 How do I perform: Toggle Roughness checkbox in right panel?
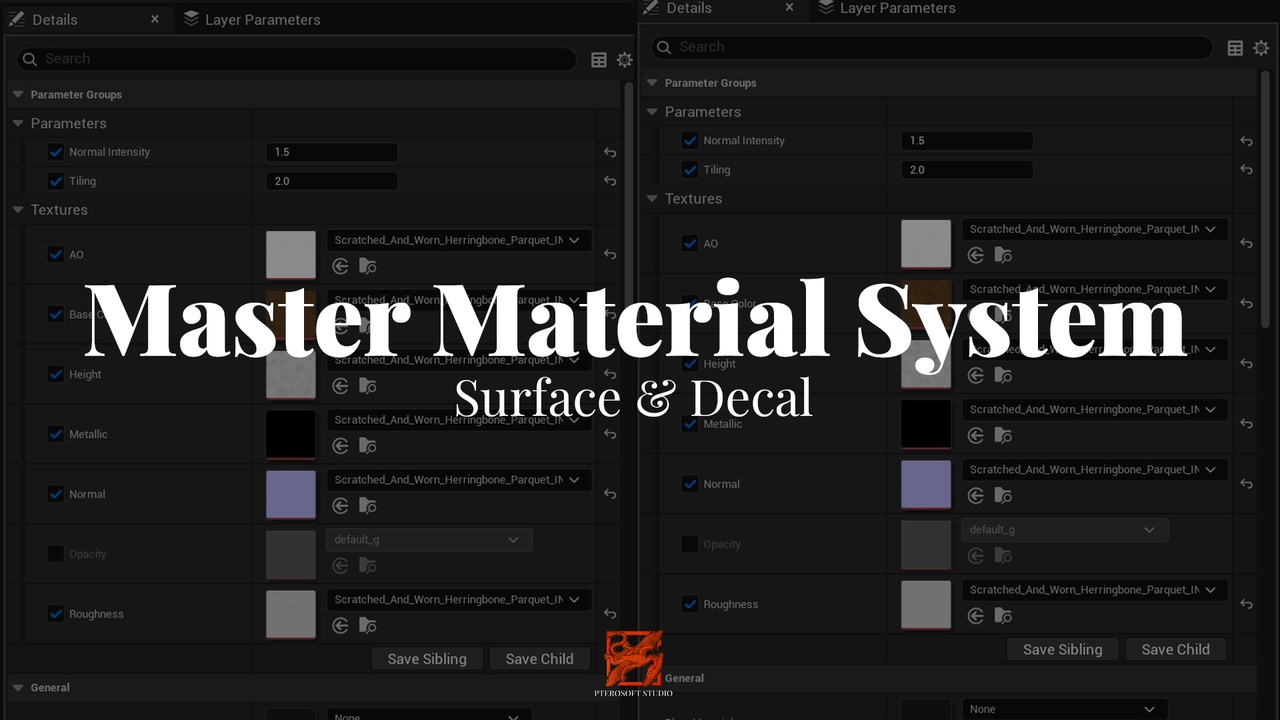click(x=690, y=604)
